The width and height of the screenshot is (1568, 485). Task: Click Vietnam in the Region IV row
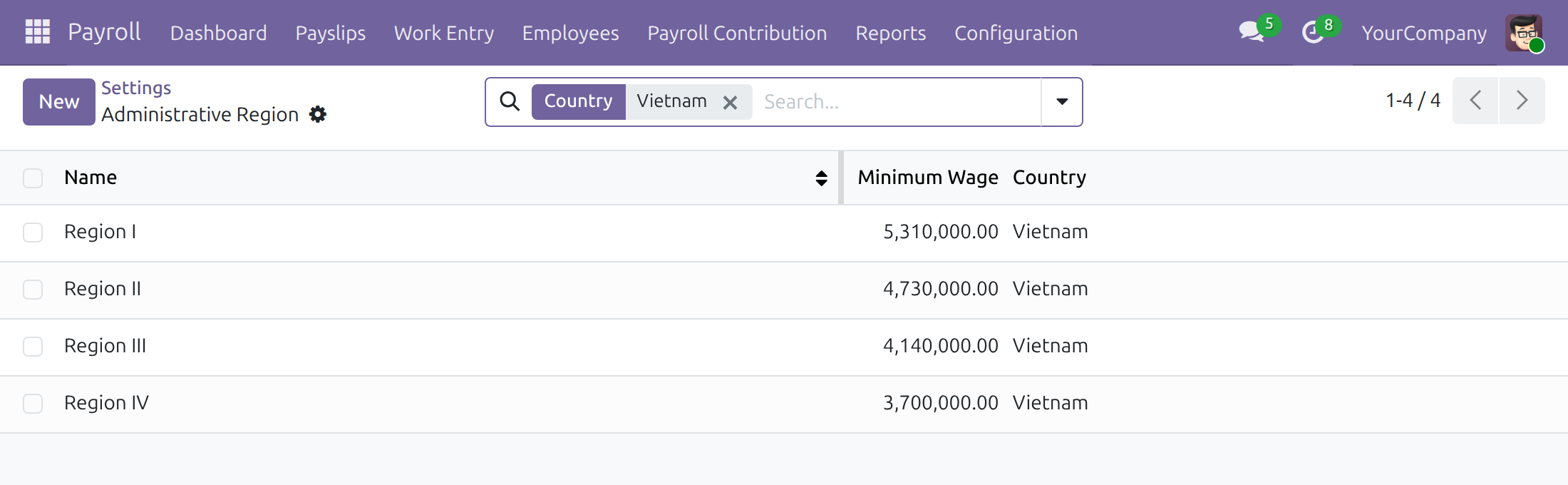point(1050,403)
